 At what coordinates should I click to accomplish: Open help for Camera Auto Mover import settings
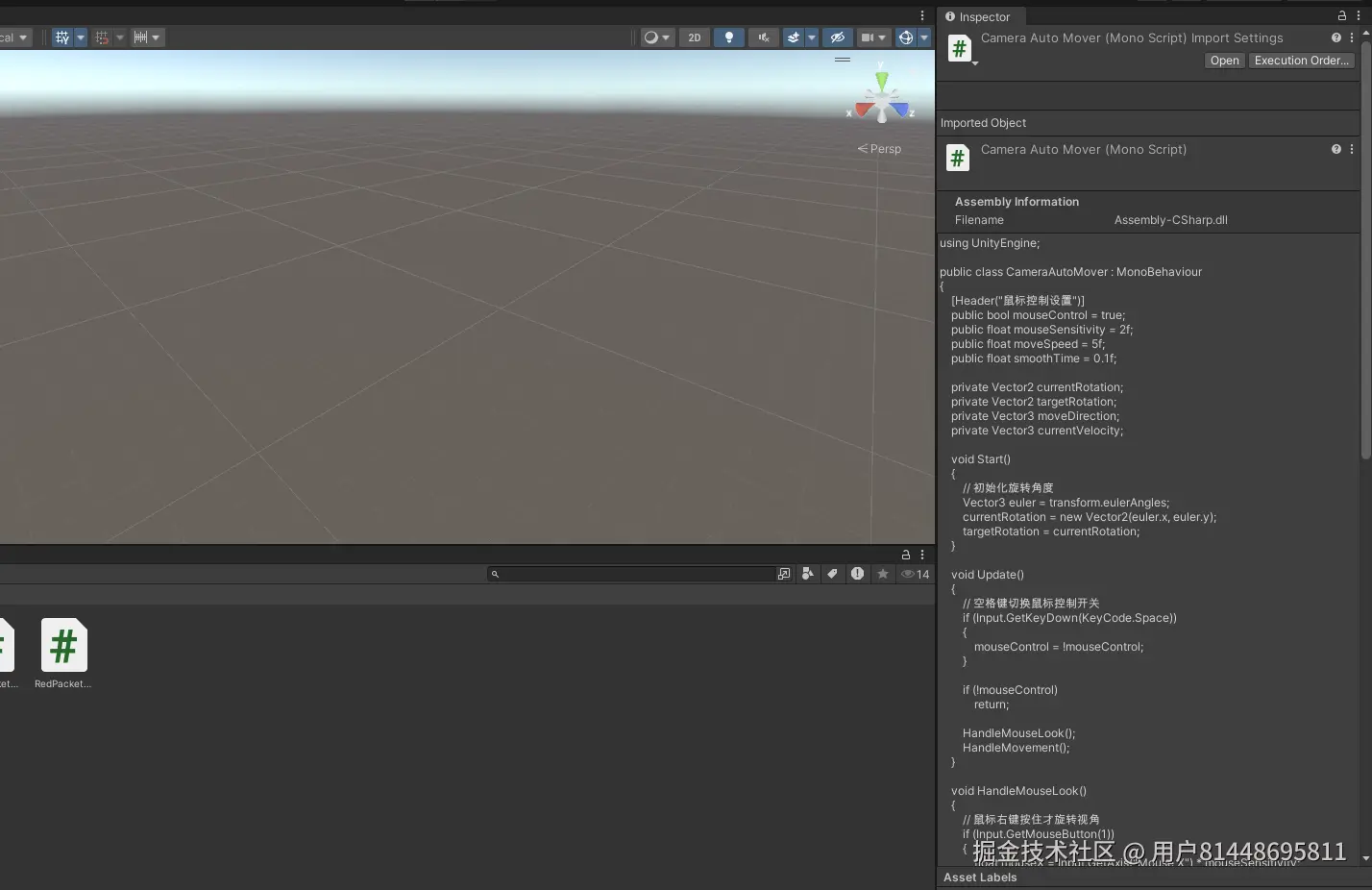[1335, 38]
